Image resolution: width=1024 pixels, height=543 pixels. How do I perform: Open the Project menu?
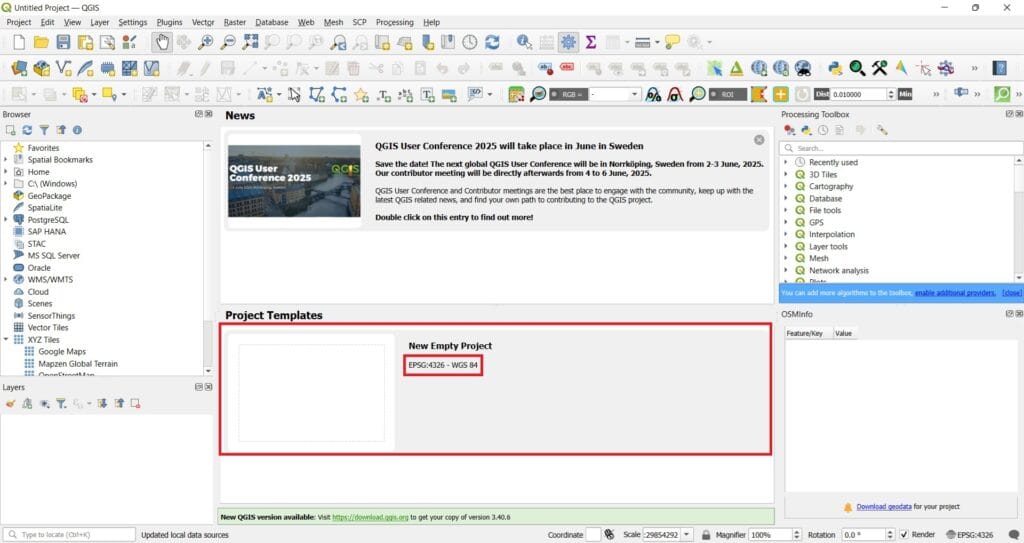(19, 22)
